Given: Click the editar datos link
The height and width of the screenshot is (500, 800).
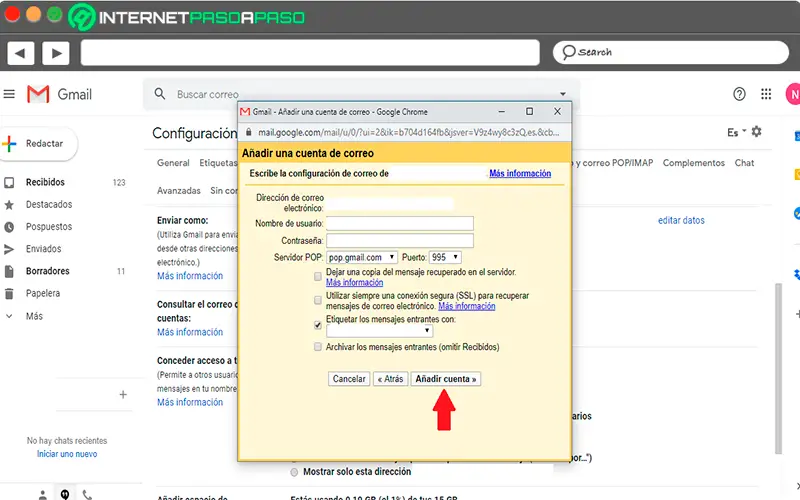Looking at the screenshot, I should coord(681,220).
